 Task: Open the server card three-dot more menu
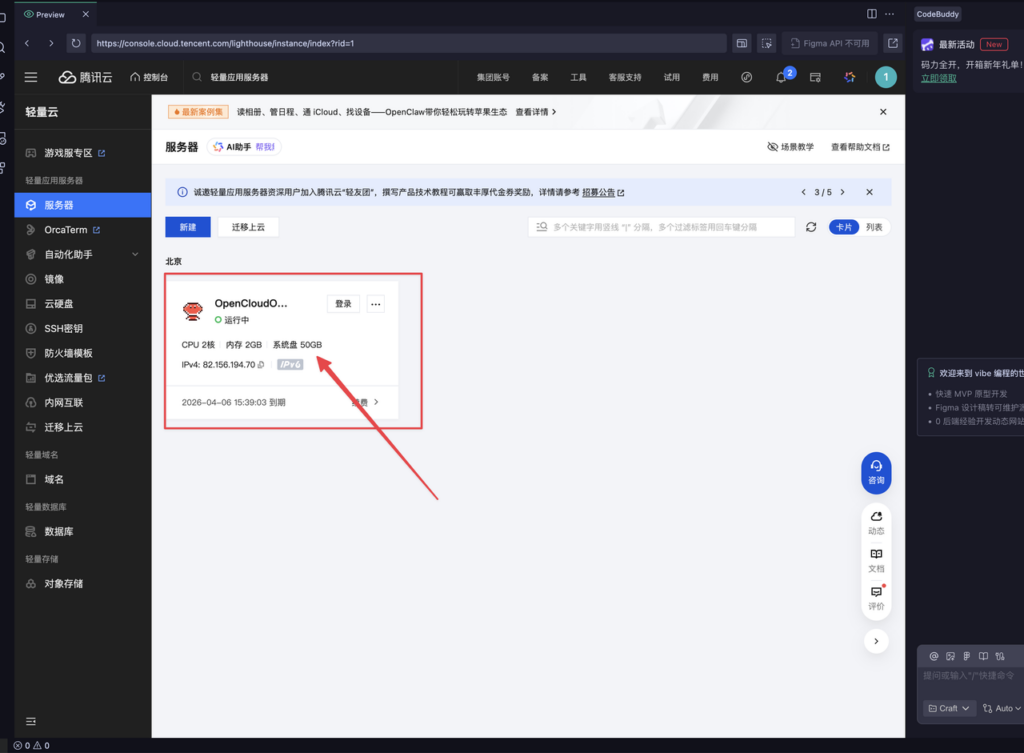tap(375, 304)
